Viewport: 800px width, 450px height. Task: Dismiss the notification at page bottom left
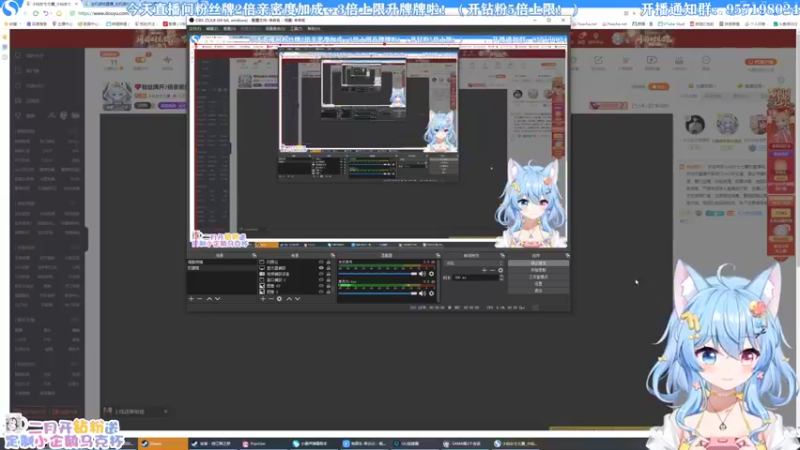(x=166, y=411)
